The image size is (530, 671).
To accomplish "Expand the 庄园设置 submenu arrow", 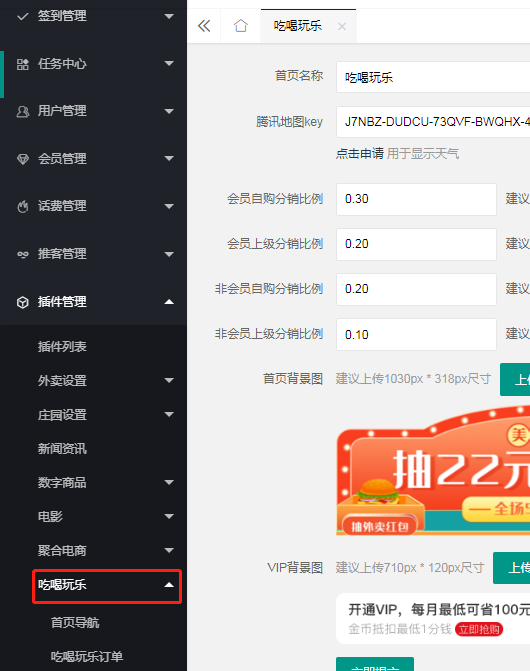I will (x=169, y=414).
